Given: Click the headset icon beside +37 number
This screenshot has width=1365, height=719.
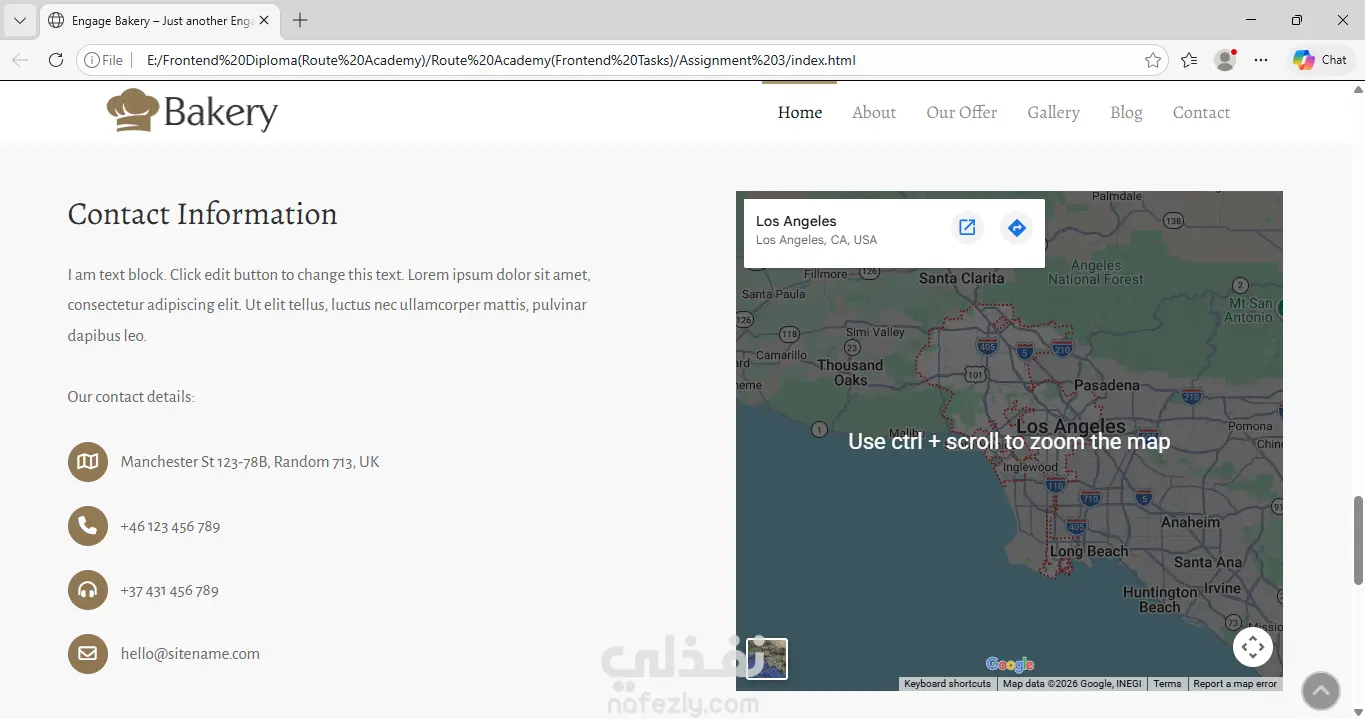Looking at the screenshot, I should 88,590.
